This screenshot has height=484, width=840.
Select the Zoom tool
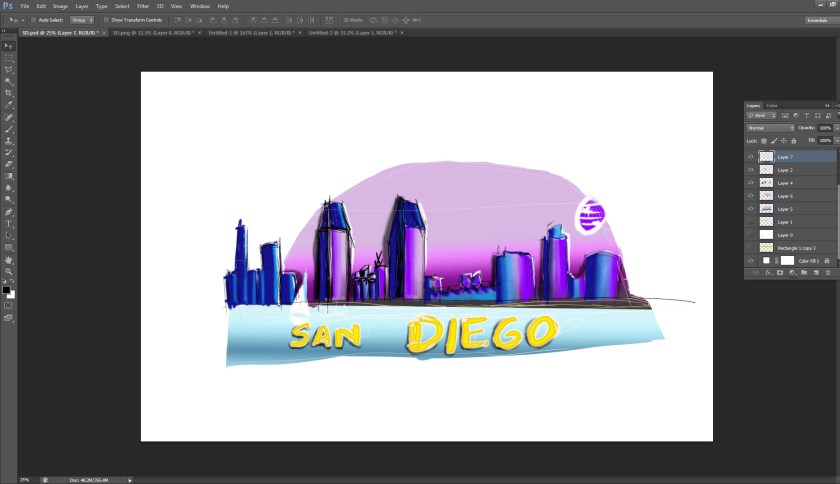pos(9,272)
